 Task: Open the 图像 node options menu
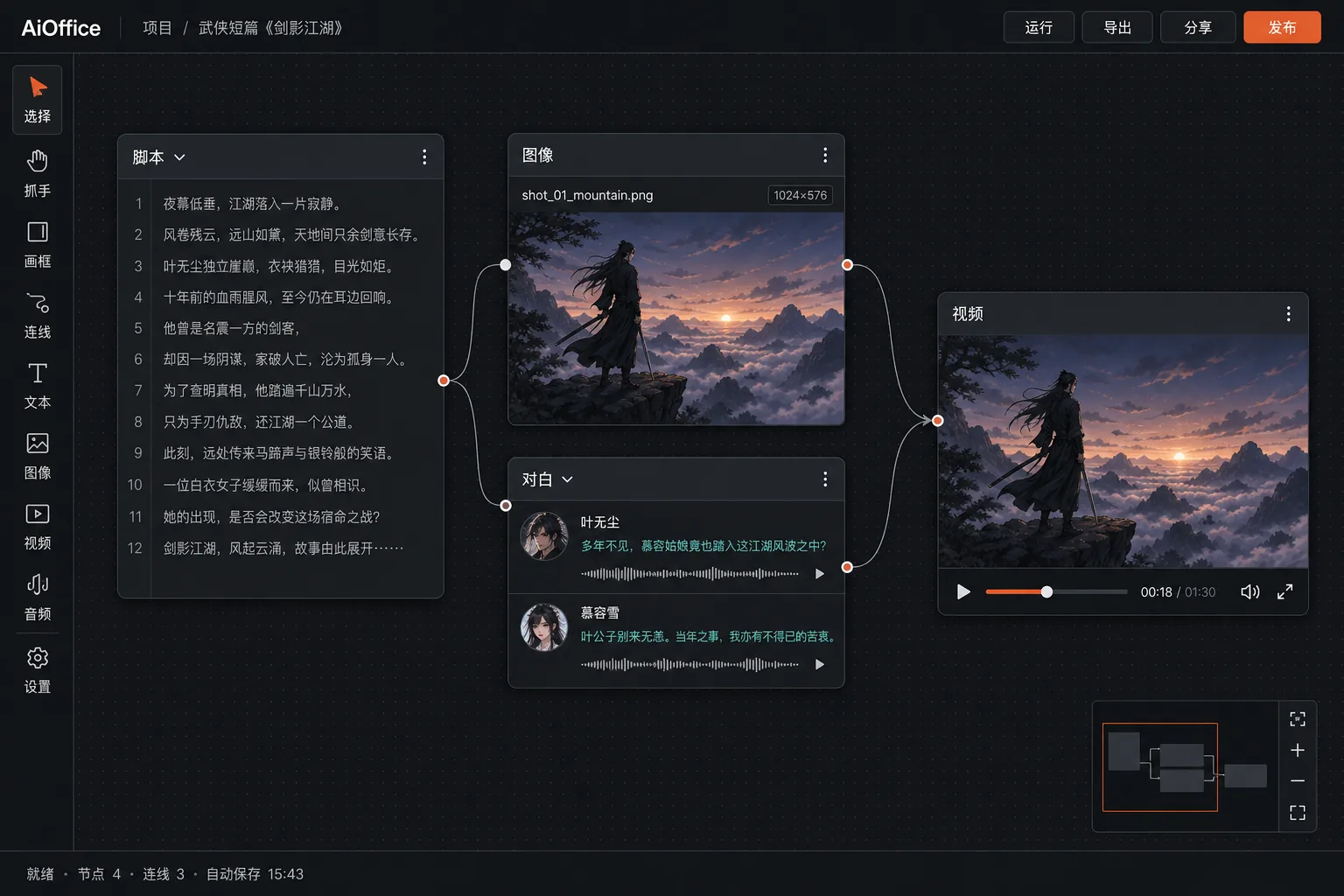point(825,155)
